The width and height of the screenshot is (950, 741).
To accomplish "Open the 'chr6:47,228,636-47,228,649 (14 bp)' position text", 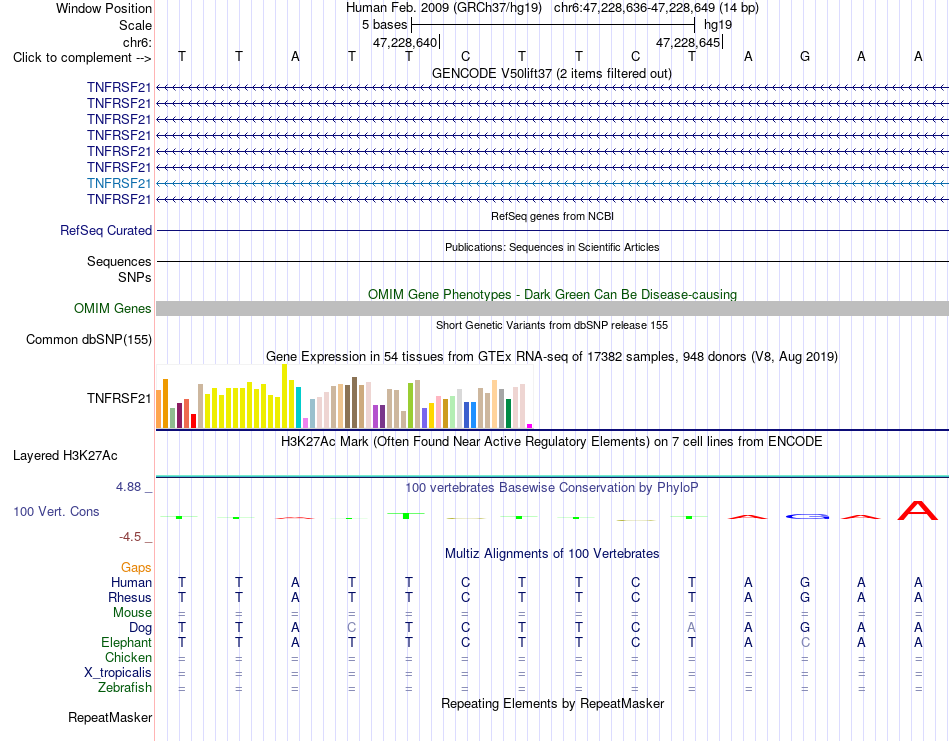I will 656,8.
